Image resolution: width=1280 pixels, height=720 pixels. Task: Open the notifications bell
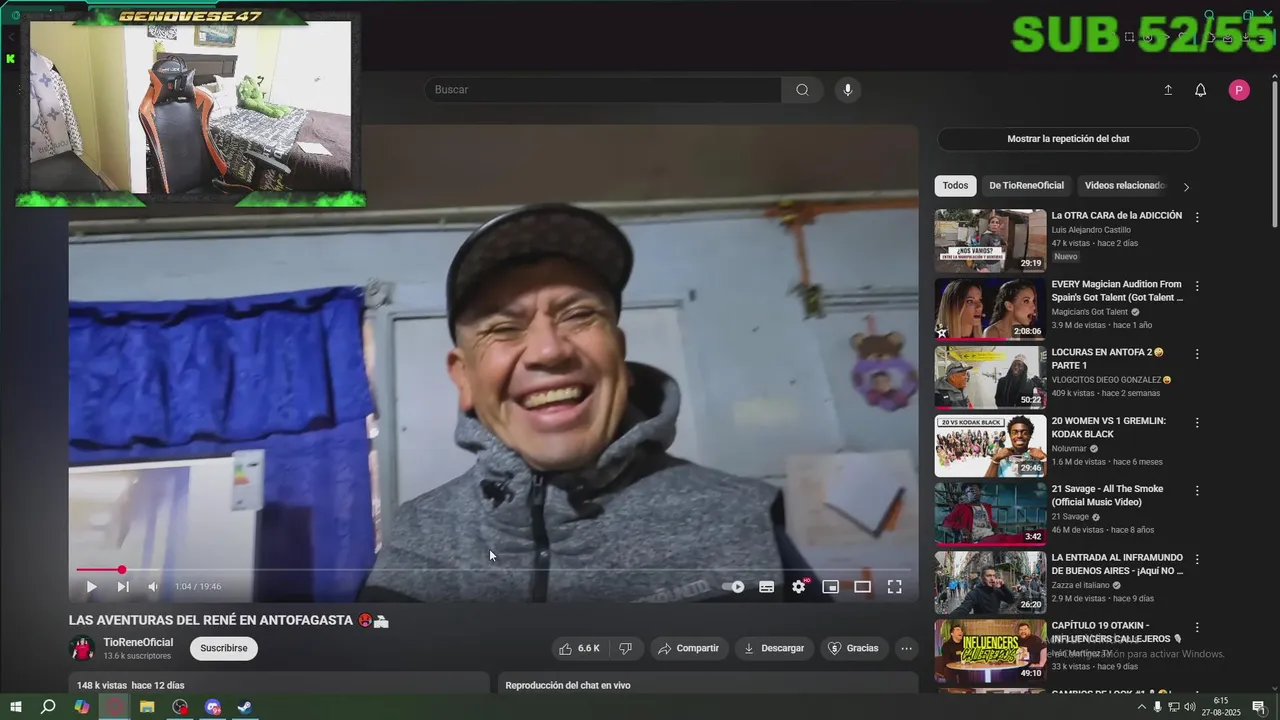pos(1201,90)
